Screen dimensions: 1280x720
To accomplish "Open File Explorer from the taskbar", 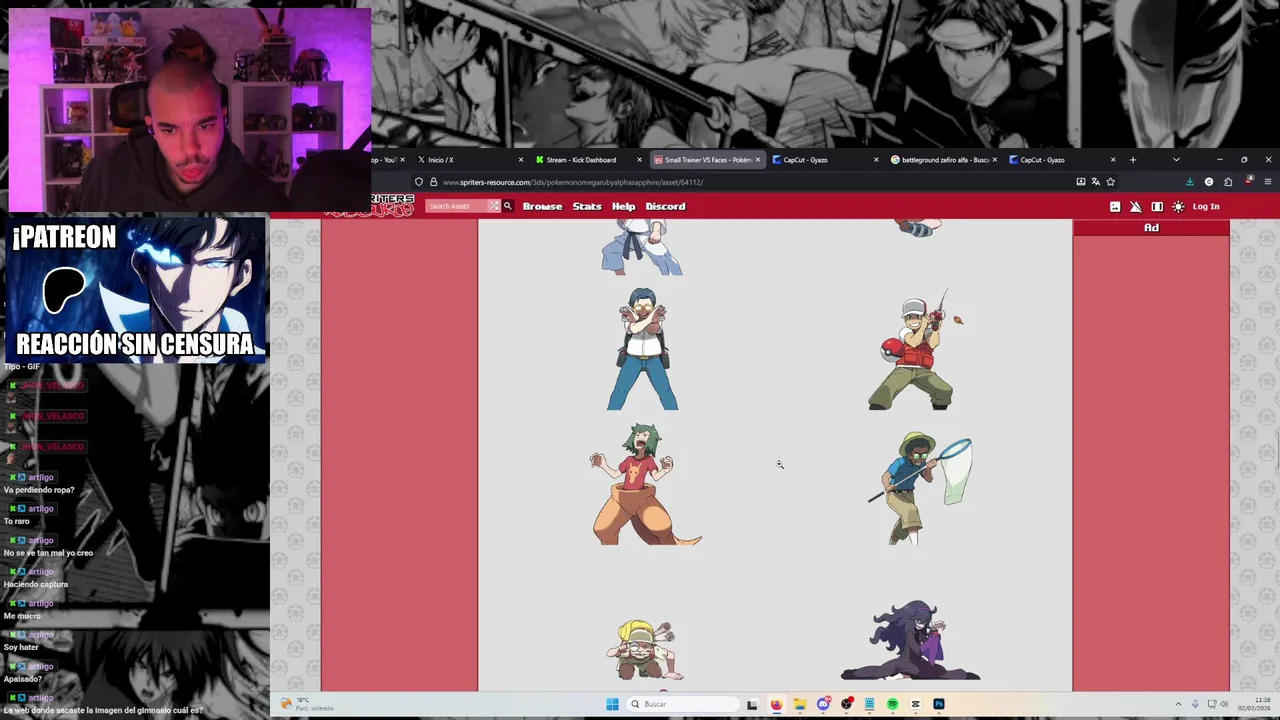I will point(799,704).
